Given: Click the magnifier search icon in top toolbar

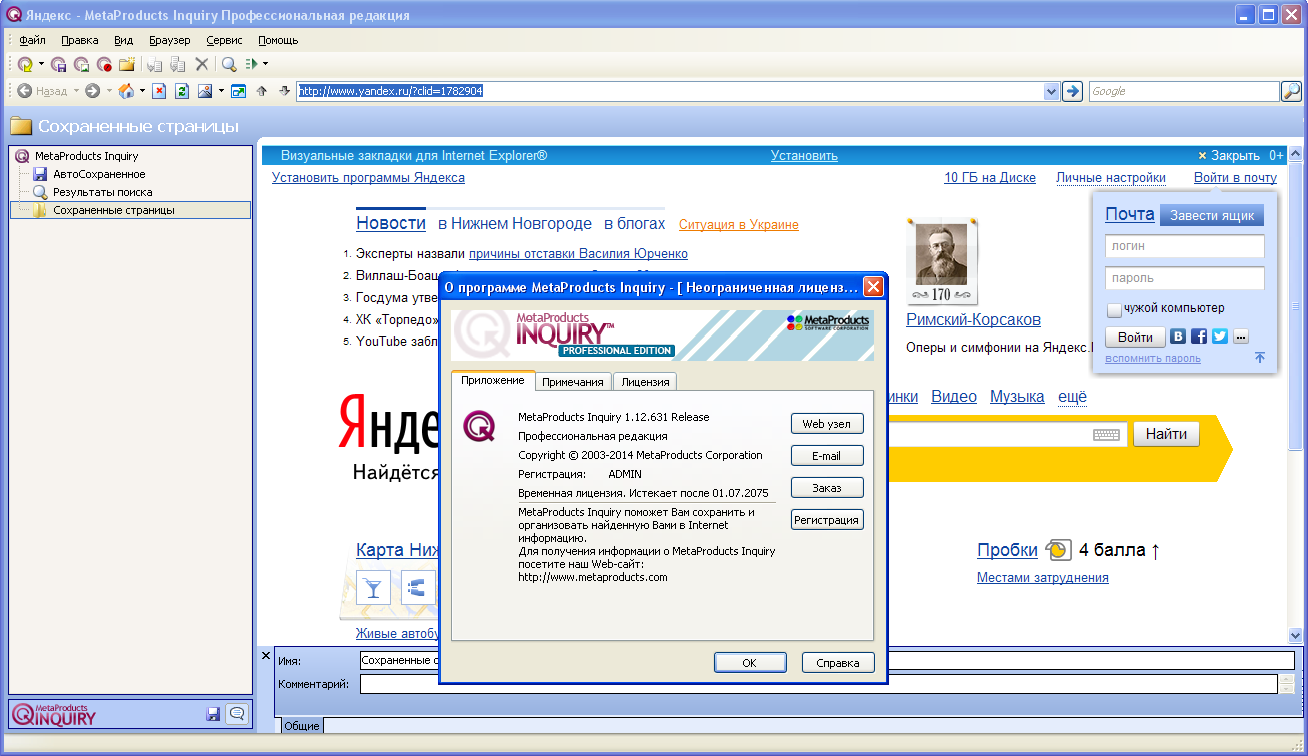Looking at the screenshot, I should click(229, 64).
